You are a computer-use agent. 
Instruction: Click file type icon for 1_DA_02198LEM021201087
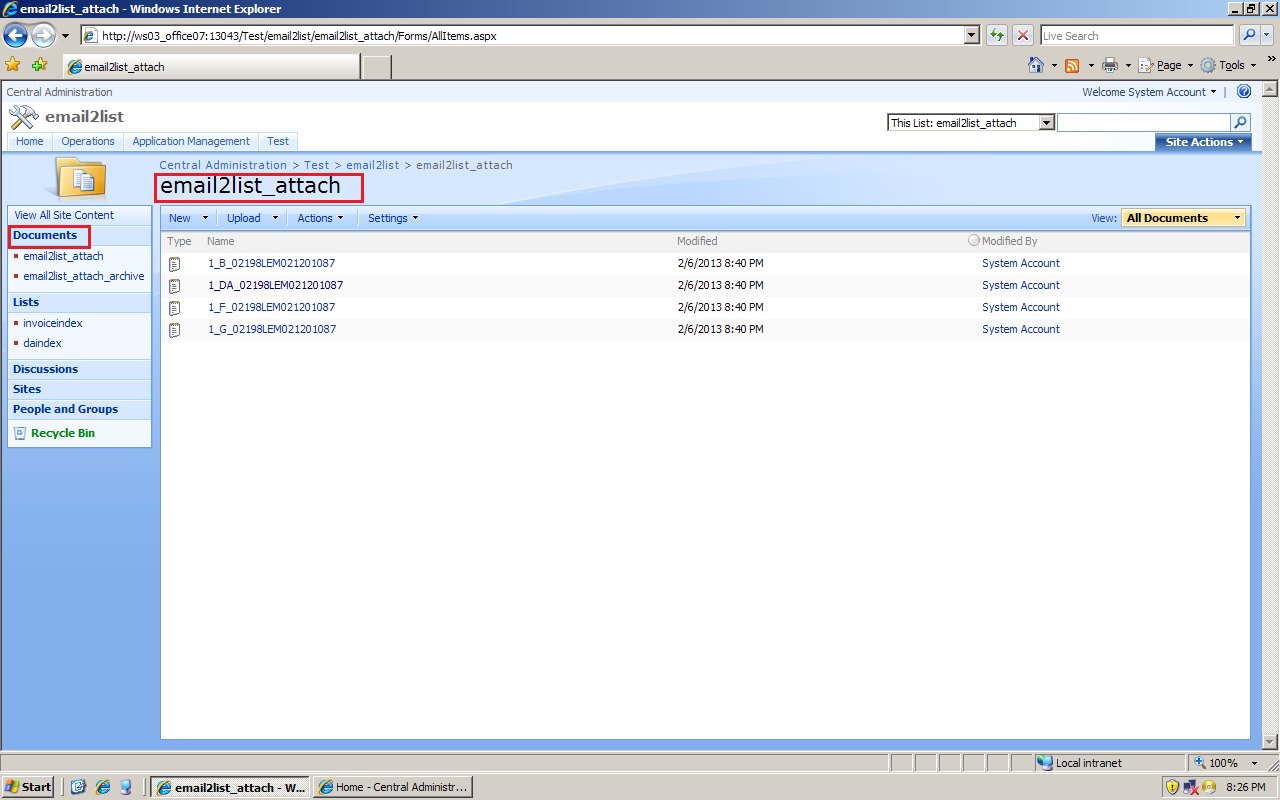(x=174, y=286)
